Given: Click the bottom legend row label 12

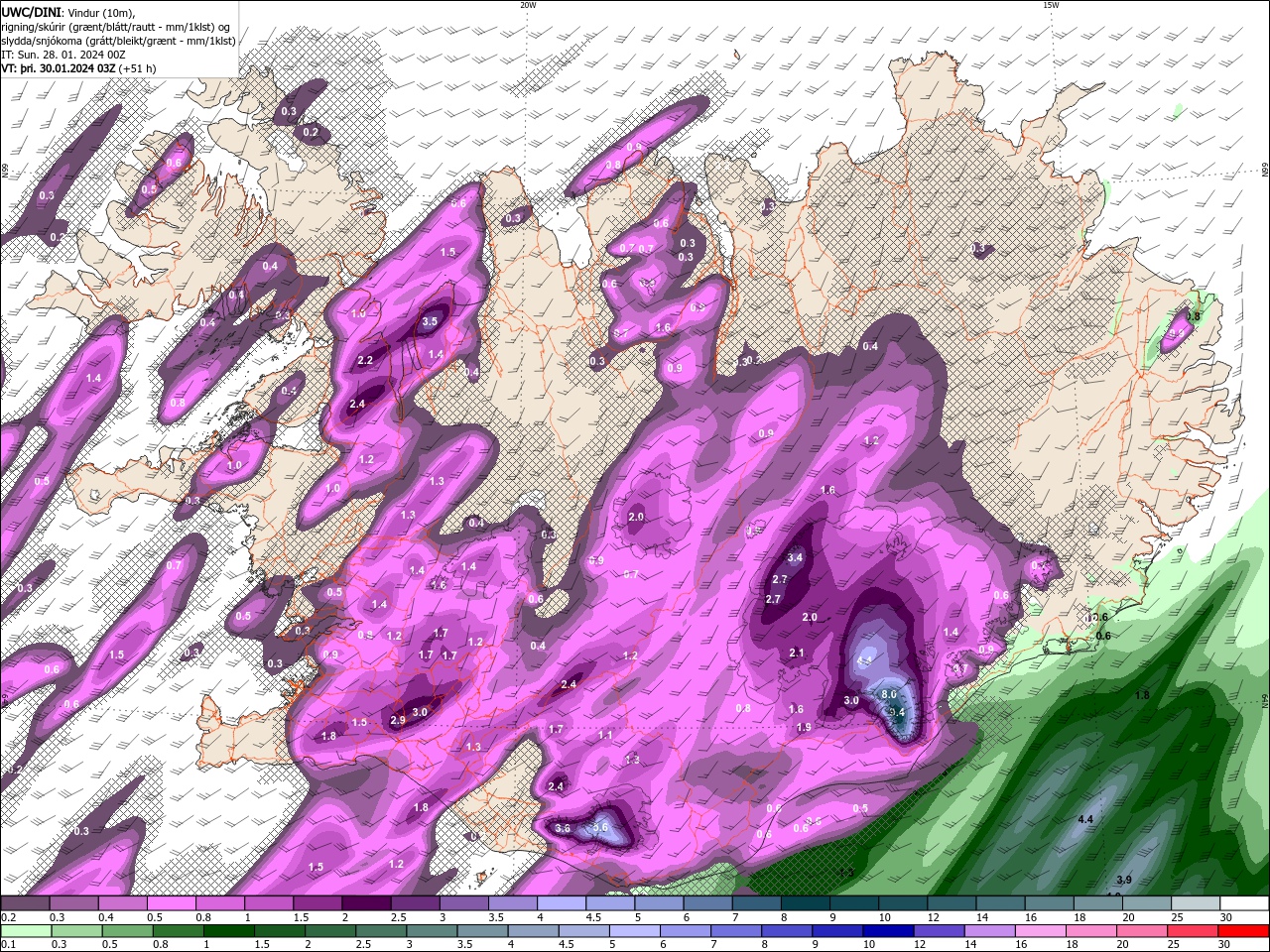Looking at the screenshot, I should point(919,945).
